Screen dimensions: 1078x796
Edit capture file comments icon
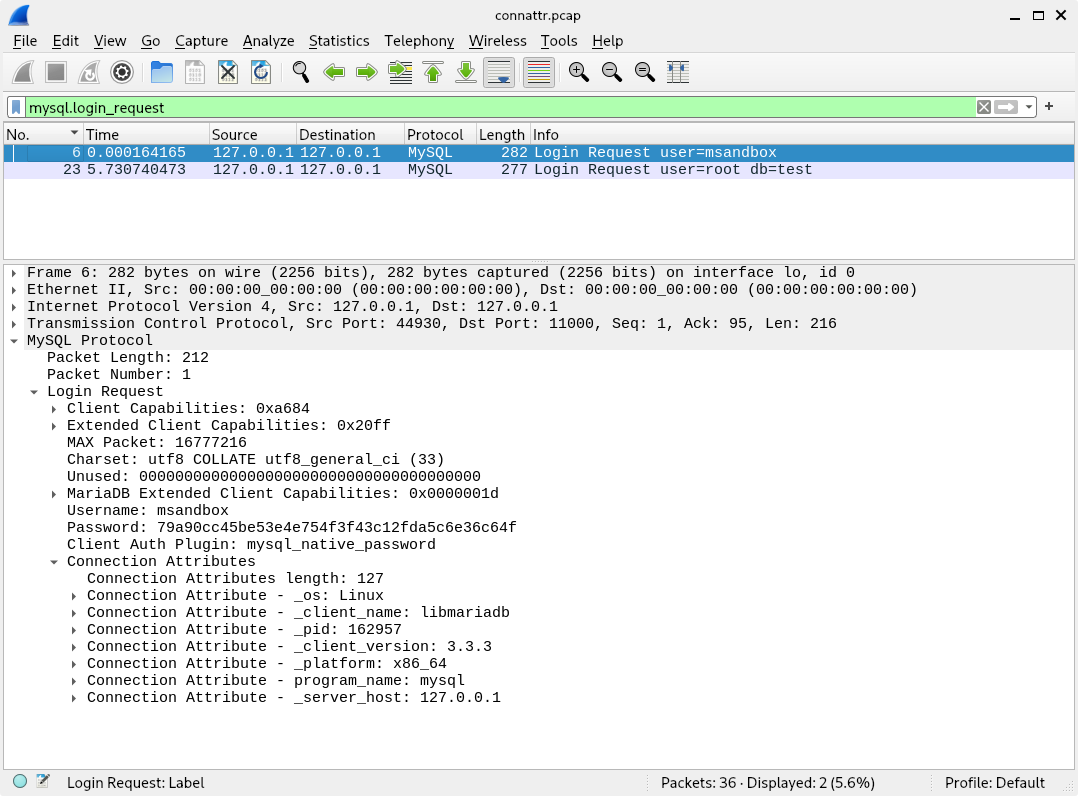tap(43, 781)
